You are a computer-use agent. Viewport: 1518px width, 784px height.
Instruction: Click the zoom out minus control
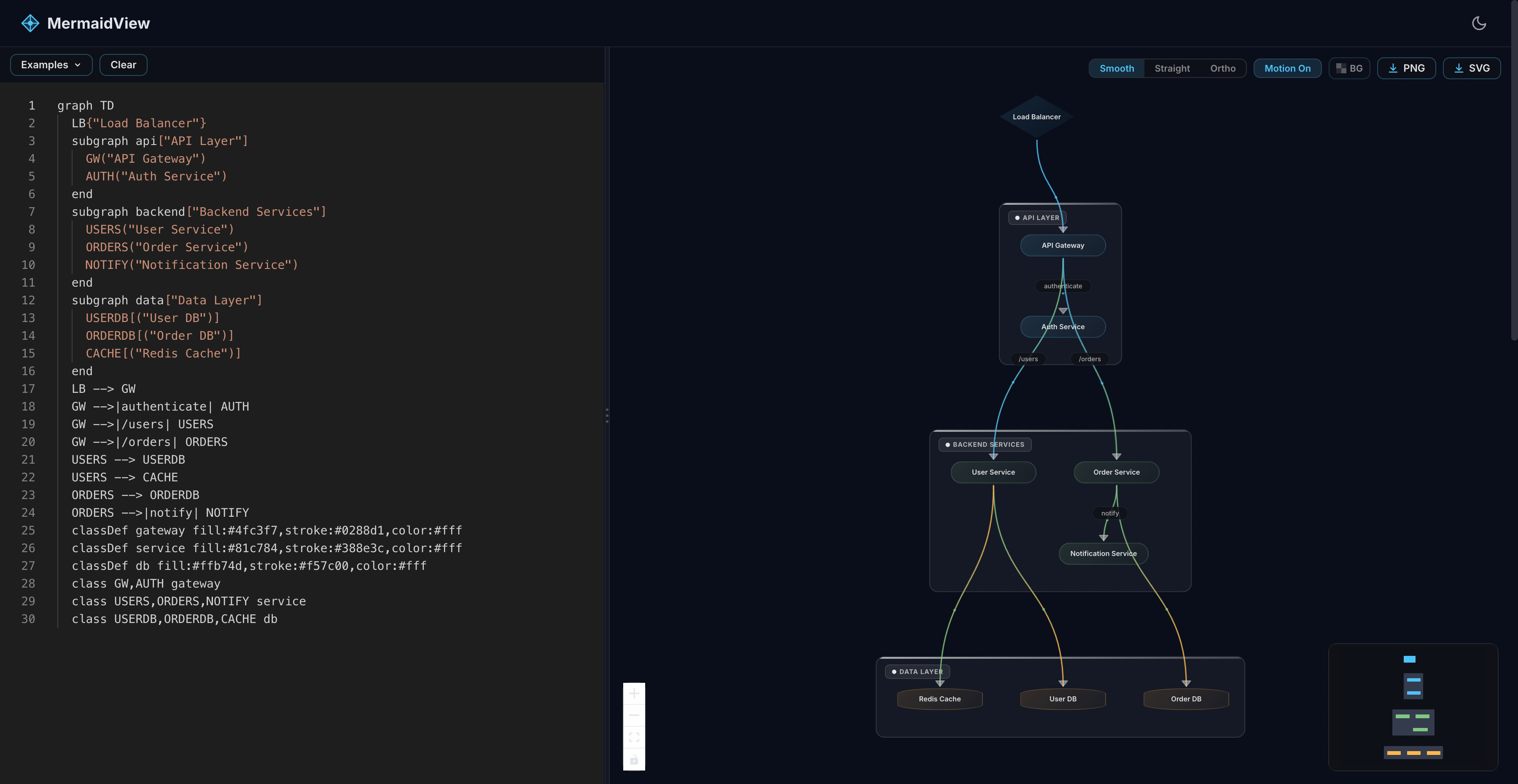pos(634,716)
